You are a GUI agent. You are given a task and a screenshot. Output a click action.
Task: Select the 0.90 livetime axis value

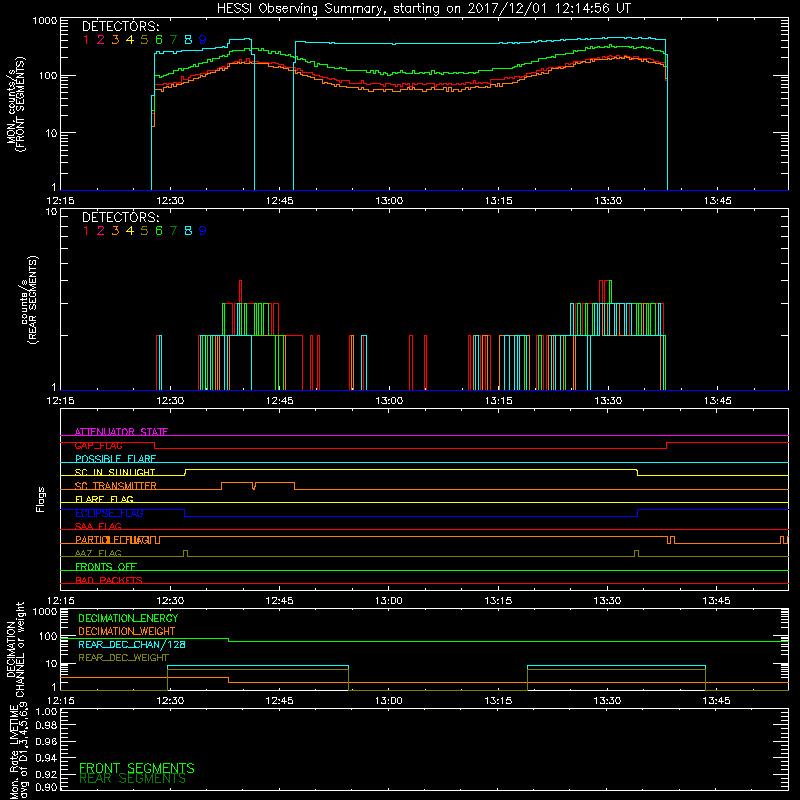click(46, 787)
